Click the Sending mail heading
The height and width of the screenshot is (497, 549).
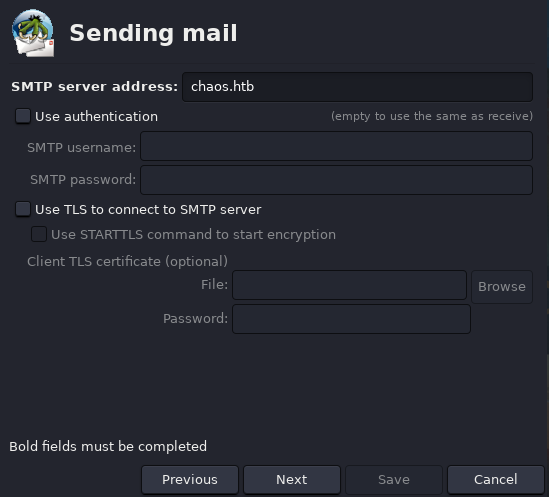153,34
